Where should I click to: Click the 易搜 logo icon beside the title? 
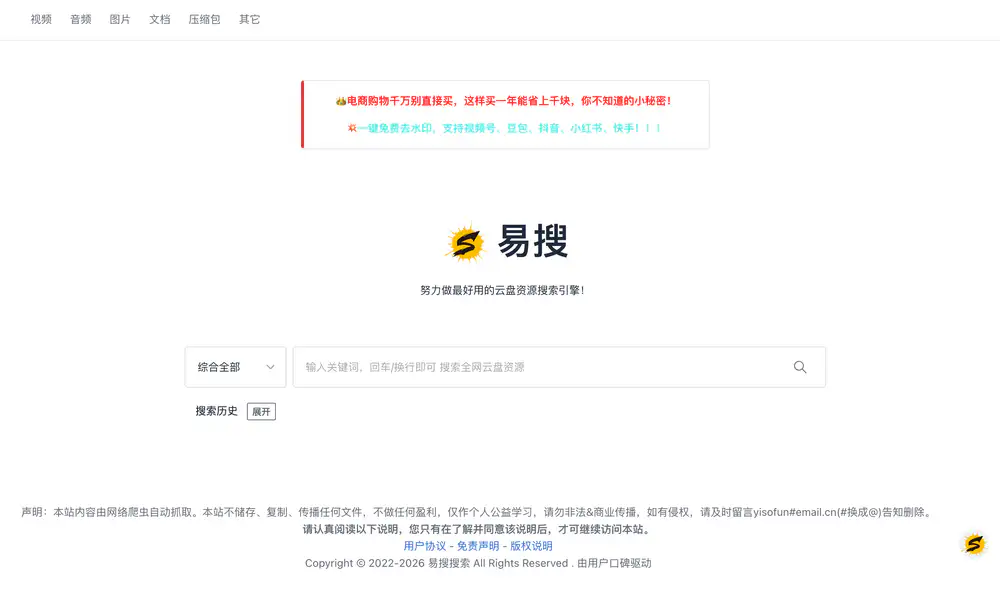(466, 242)
